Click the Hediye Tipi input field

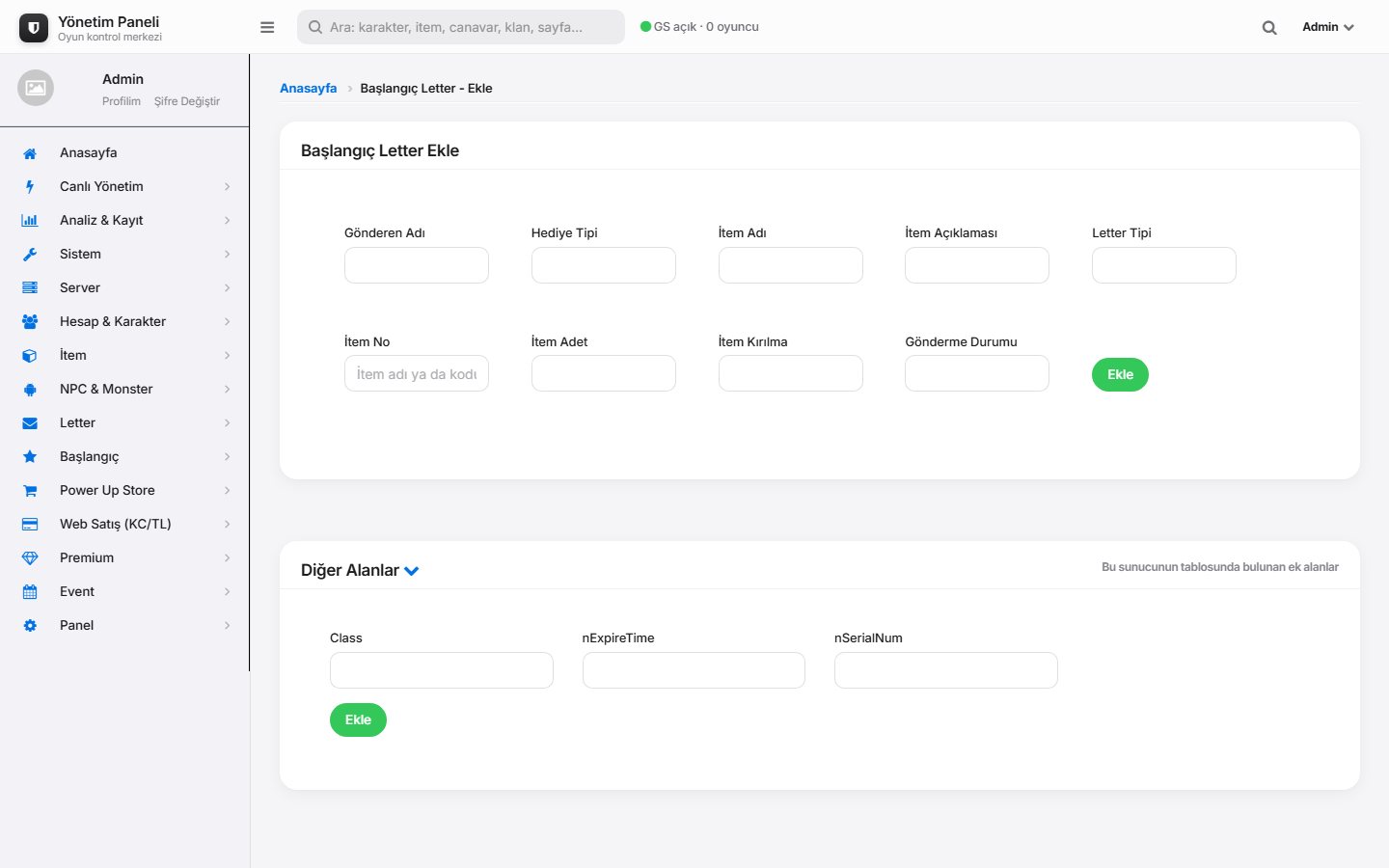[604, 265]
